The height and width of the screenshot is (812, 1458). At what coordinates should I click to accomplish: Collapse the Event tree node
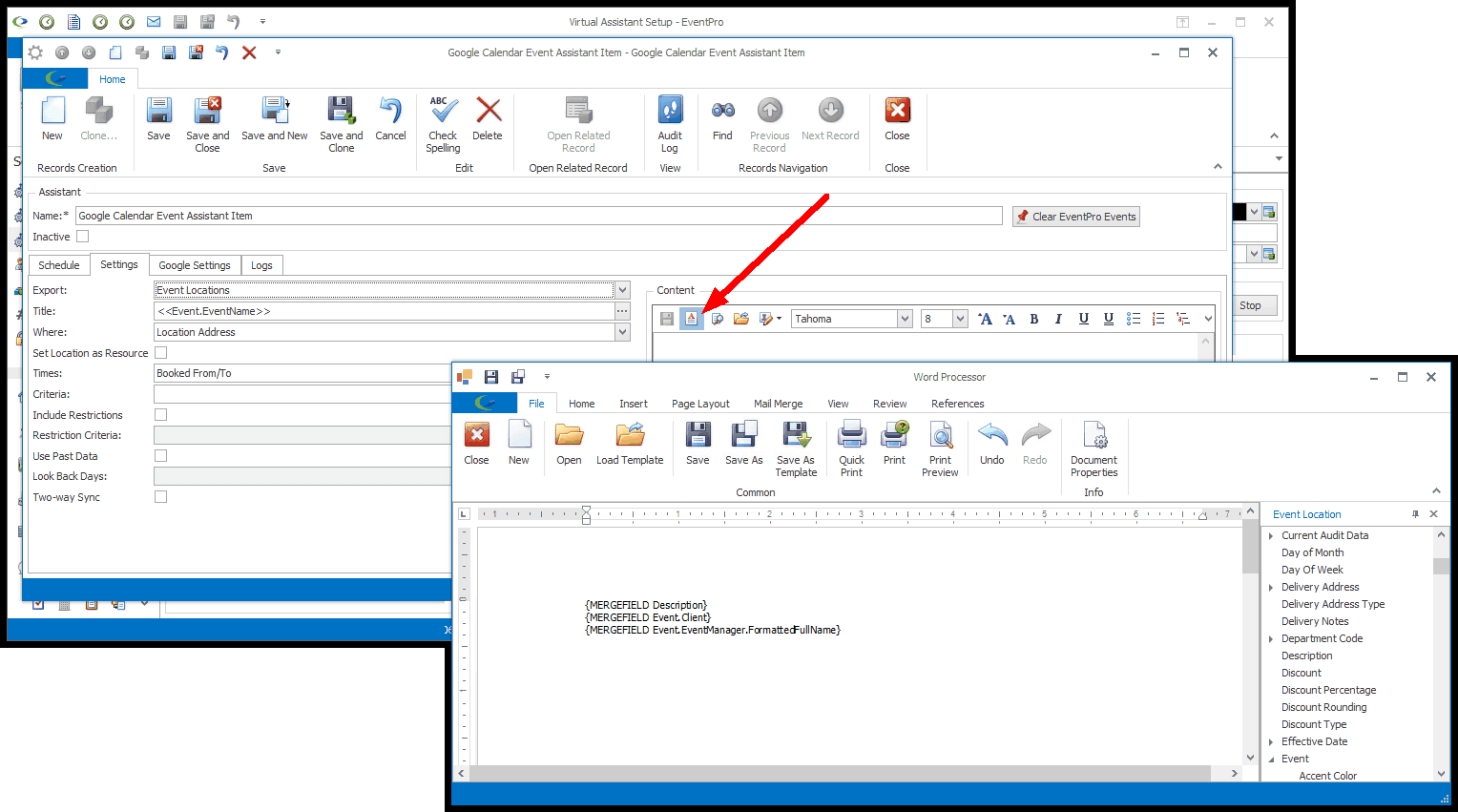point(1272,760)
